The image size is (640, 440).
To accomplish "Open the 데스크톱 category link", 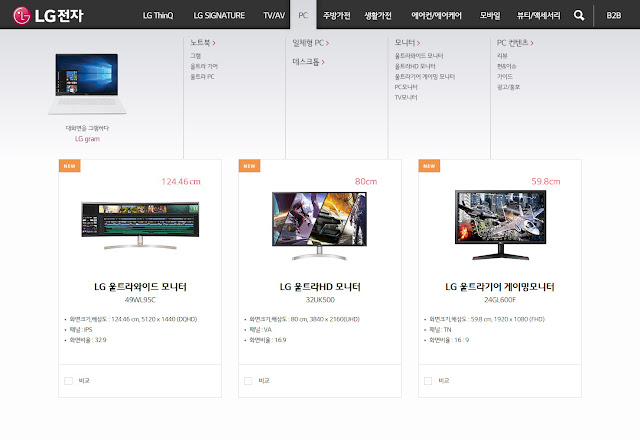I will [x=308, y=62].
